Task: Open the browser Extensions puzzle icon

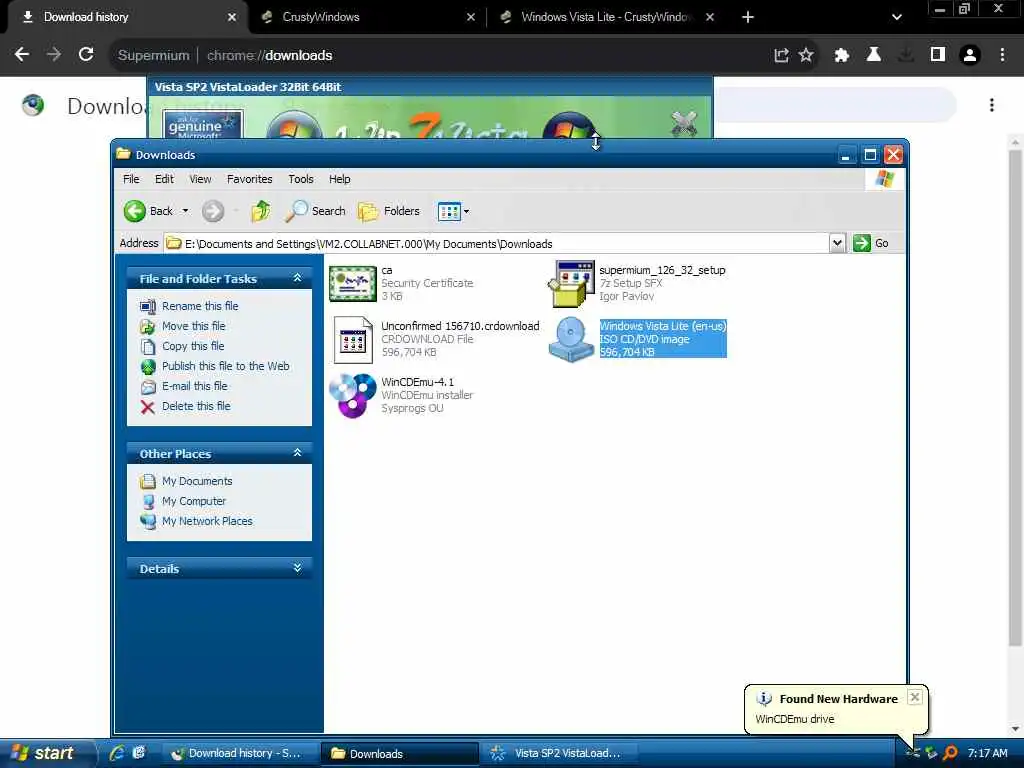Action: click(x=841, y=55)
